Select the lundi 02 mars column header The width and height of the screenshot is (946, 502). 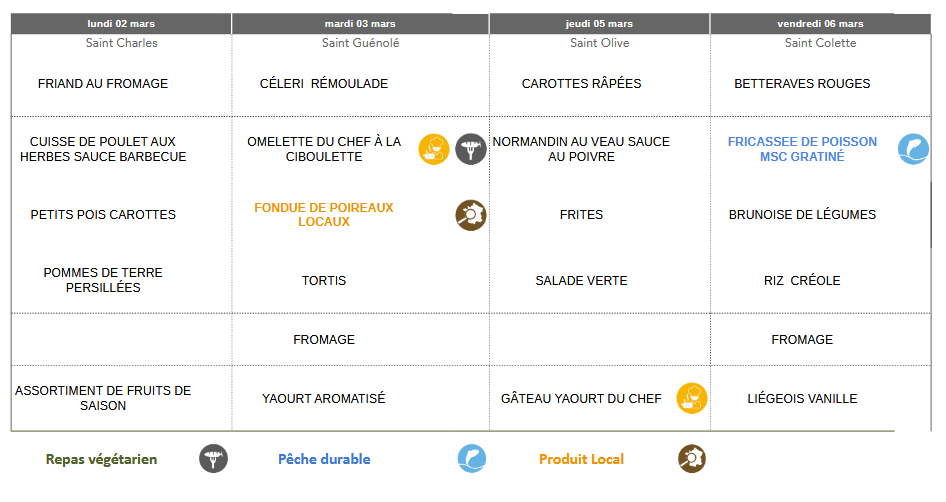point(121,24)
